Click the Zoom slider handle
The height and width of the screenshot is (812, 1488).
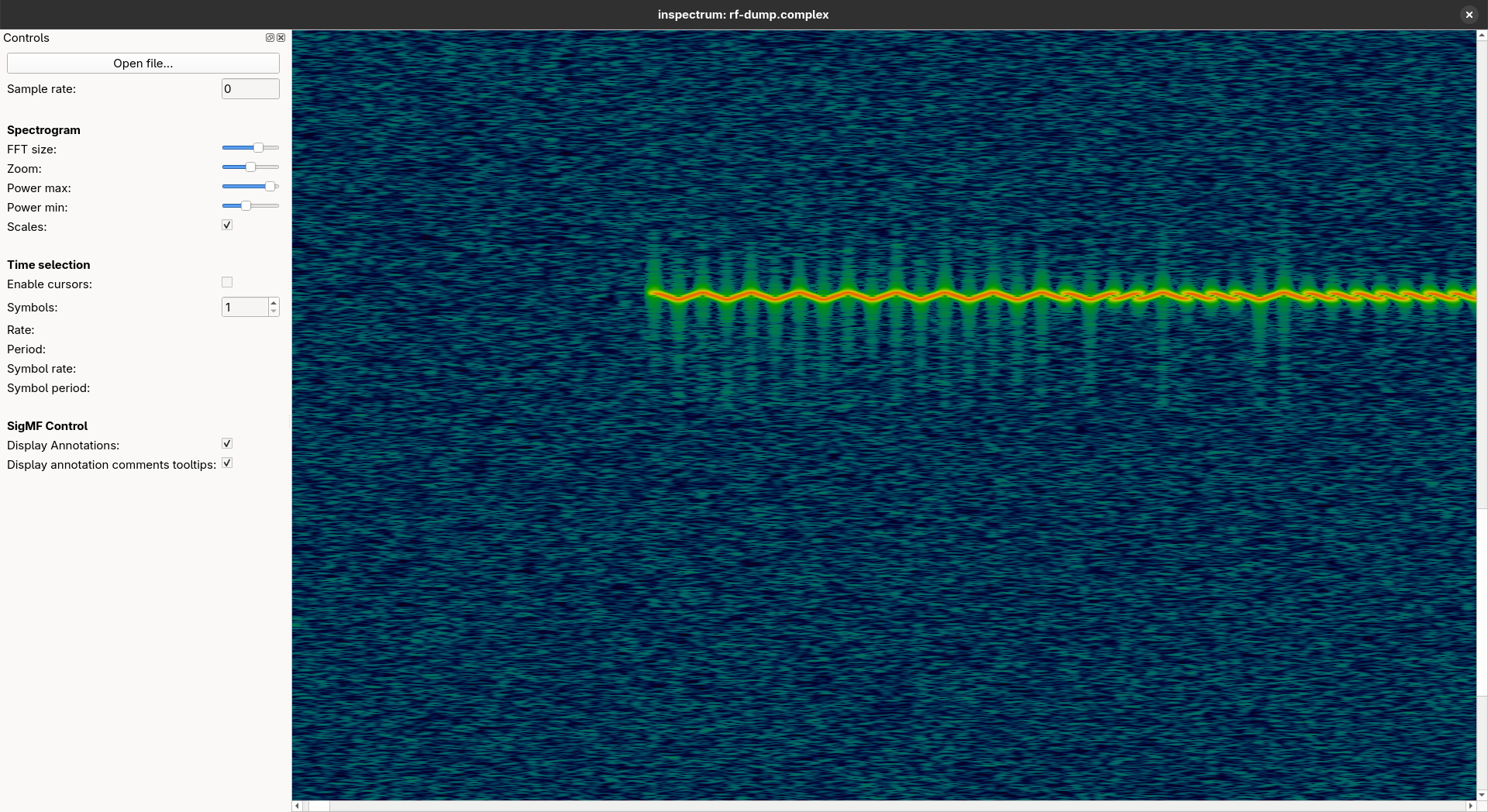click(250, 167)
